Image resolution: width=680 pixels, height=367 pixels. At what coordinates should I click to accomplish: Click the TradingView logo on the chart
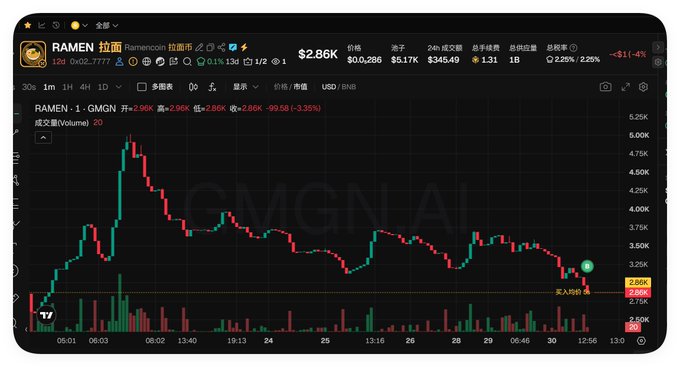(47, 315)
